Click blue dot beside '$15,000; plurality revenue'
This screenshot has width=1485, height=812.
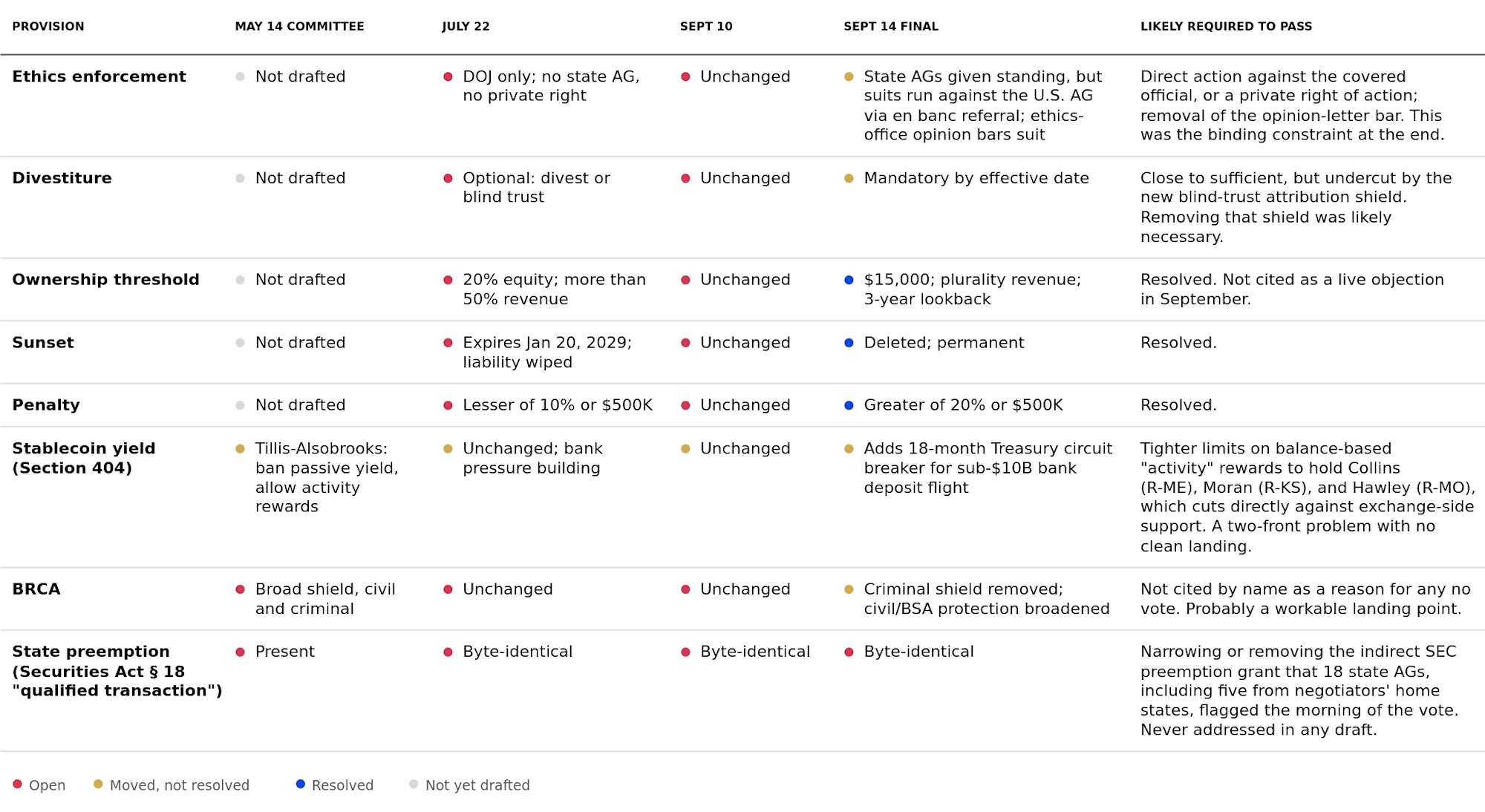(x=849, y=280)
